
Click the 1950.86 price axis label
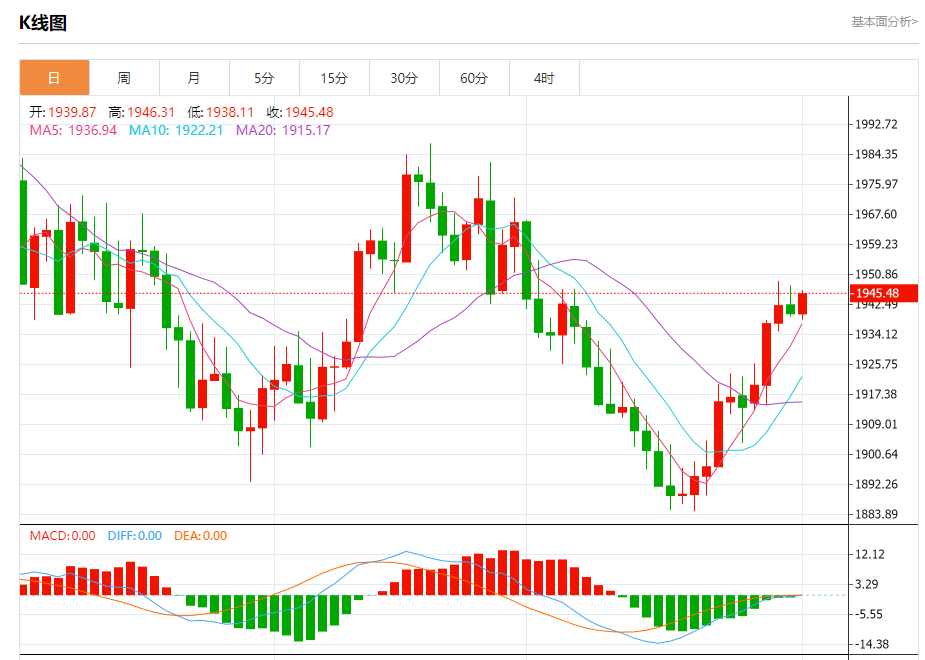[877, 274]
